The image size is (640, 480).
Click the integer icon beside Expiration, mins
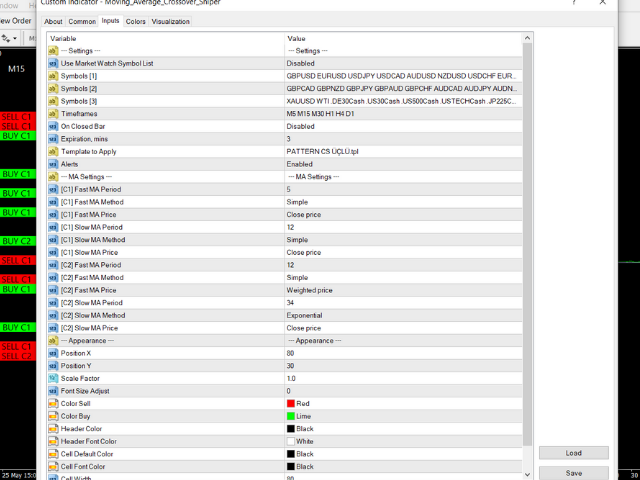[x=53, y=139]
